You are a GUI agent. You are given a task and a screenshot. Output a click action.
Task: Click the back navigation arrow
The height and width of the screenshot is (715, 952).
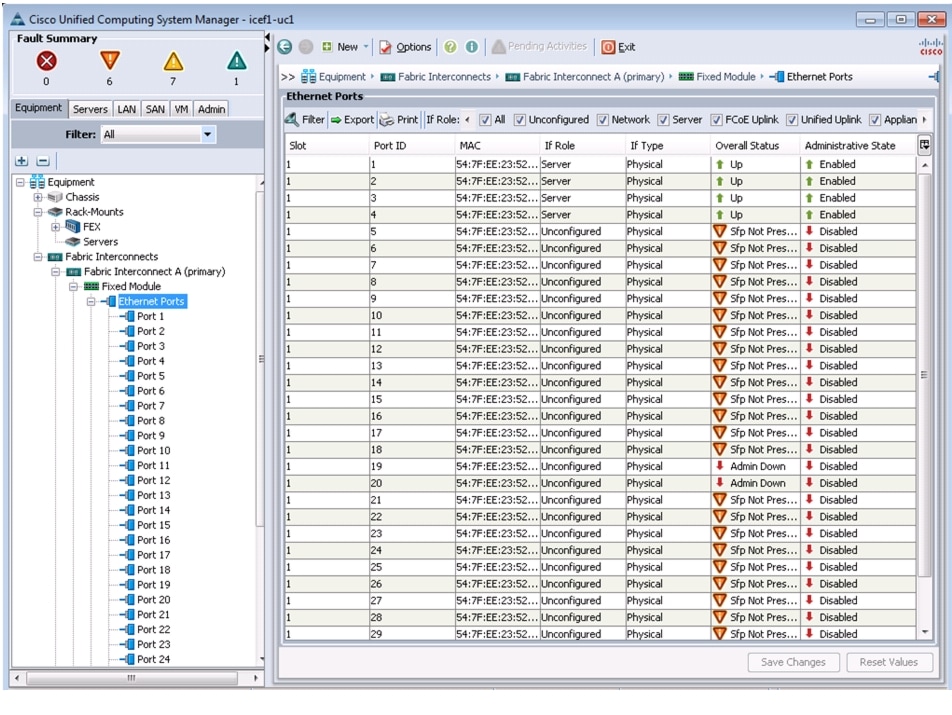point(285,46)
